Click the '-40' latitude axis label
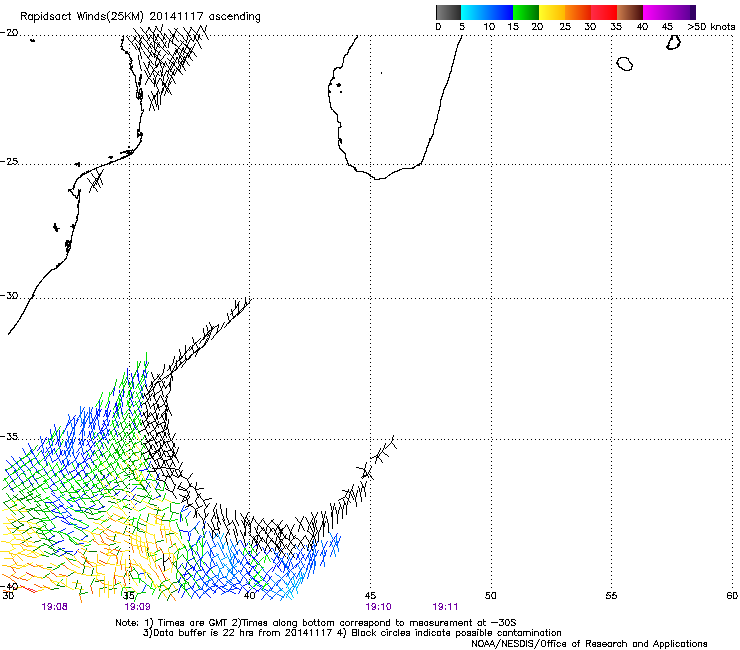Viewport: 740px width, 650px height. 9,586
